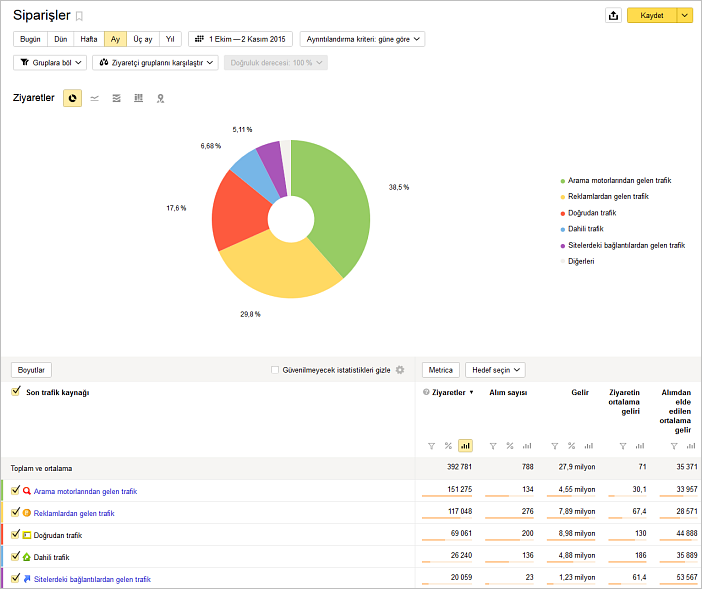Filter Alımdan elde edilen ortalama gelir column
This screenshot has width=702, height=589.
(674, 446)
